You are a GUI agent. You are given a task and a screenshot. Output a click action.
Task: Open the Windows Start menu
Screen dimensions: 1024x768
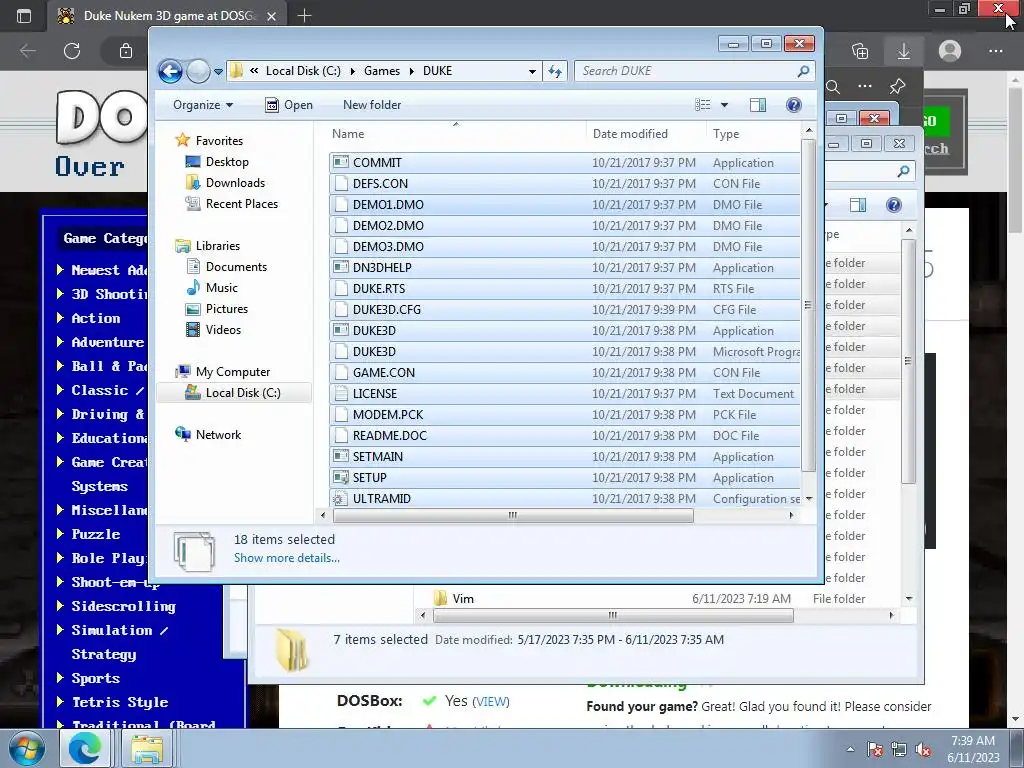click(x=26, y=748)
